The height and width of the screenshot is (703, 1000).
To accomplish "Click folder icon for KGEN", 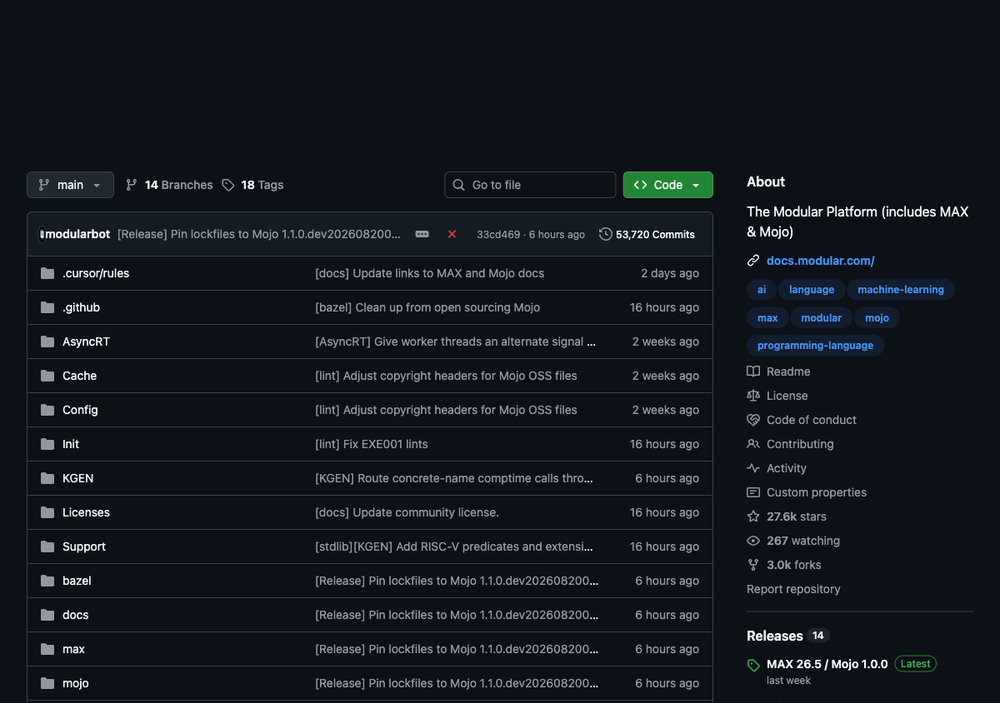I will click(47, 478).
